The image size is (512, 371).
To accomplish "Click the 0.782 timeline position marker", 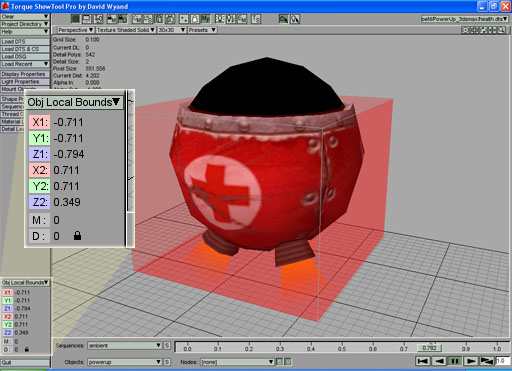I will 429,348.
